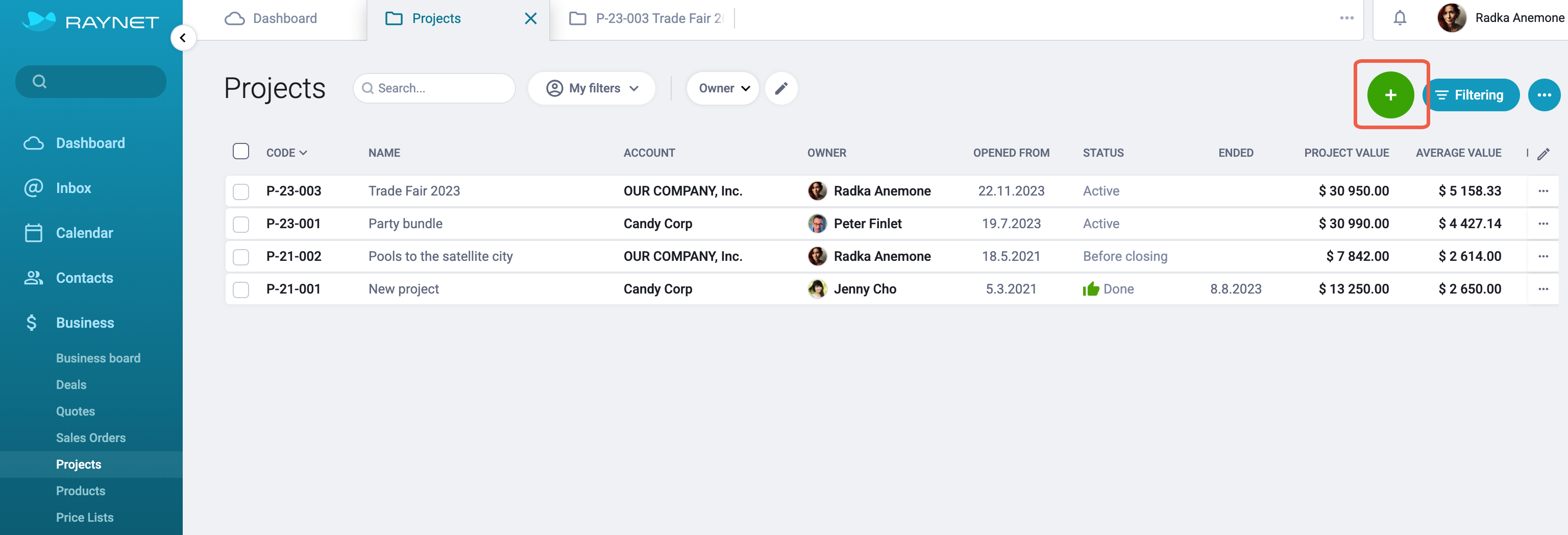The height and width of the screenshot is (535, 1568).
Task: Select the Party bundle row checkbox
Action: (241, 225)
